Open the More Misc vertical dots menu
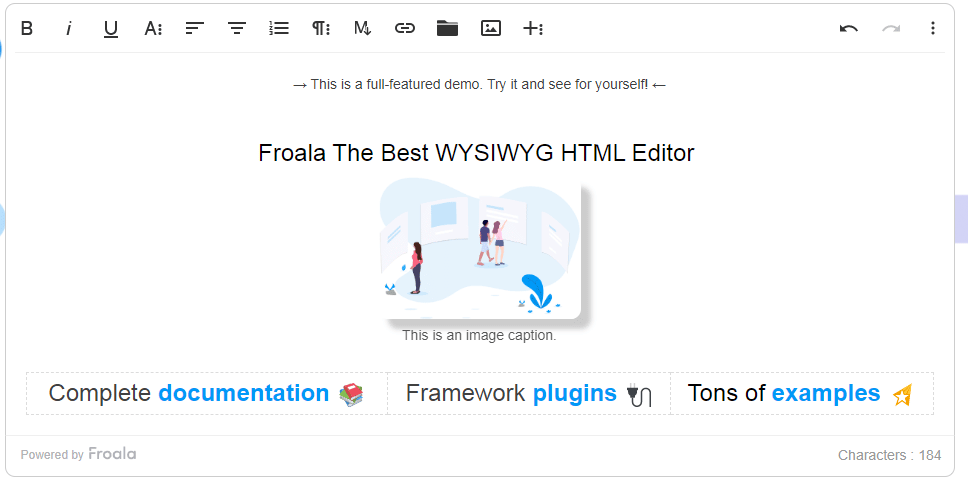The width and height of the screenshot is (968, 480). [933, 28]
